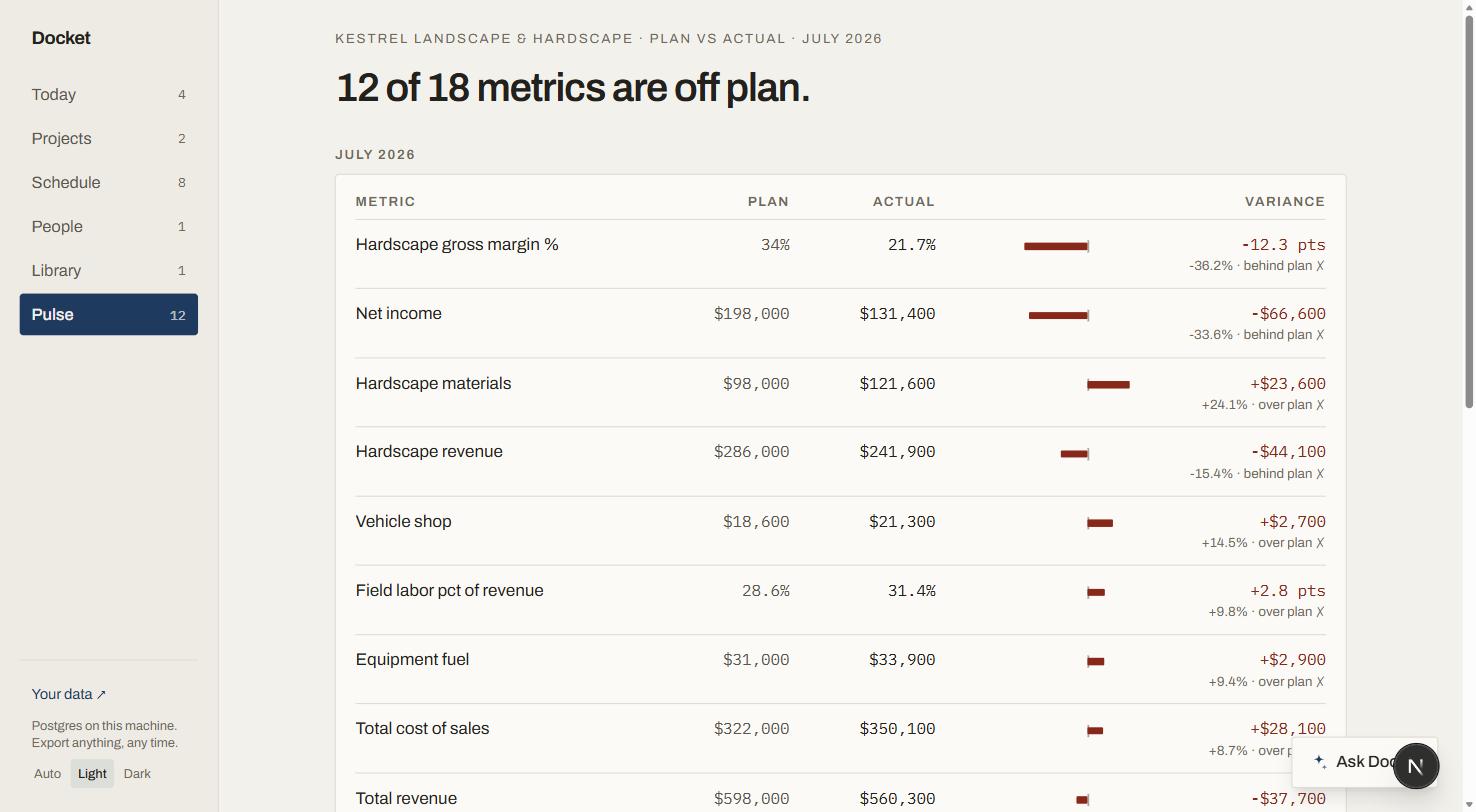Select the Hardscape revenue metric name
1476x812 pixels.
click(x=429, y=452)
